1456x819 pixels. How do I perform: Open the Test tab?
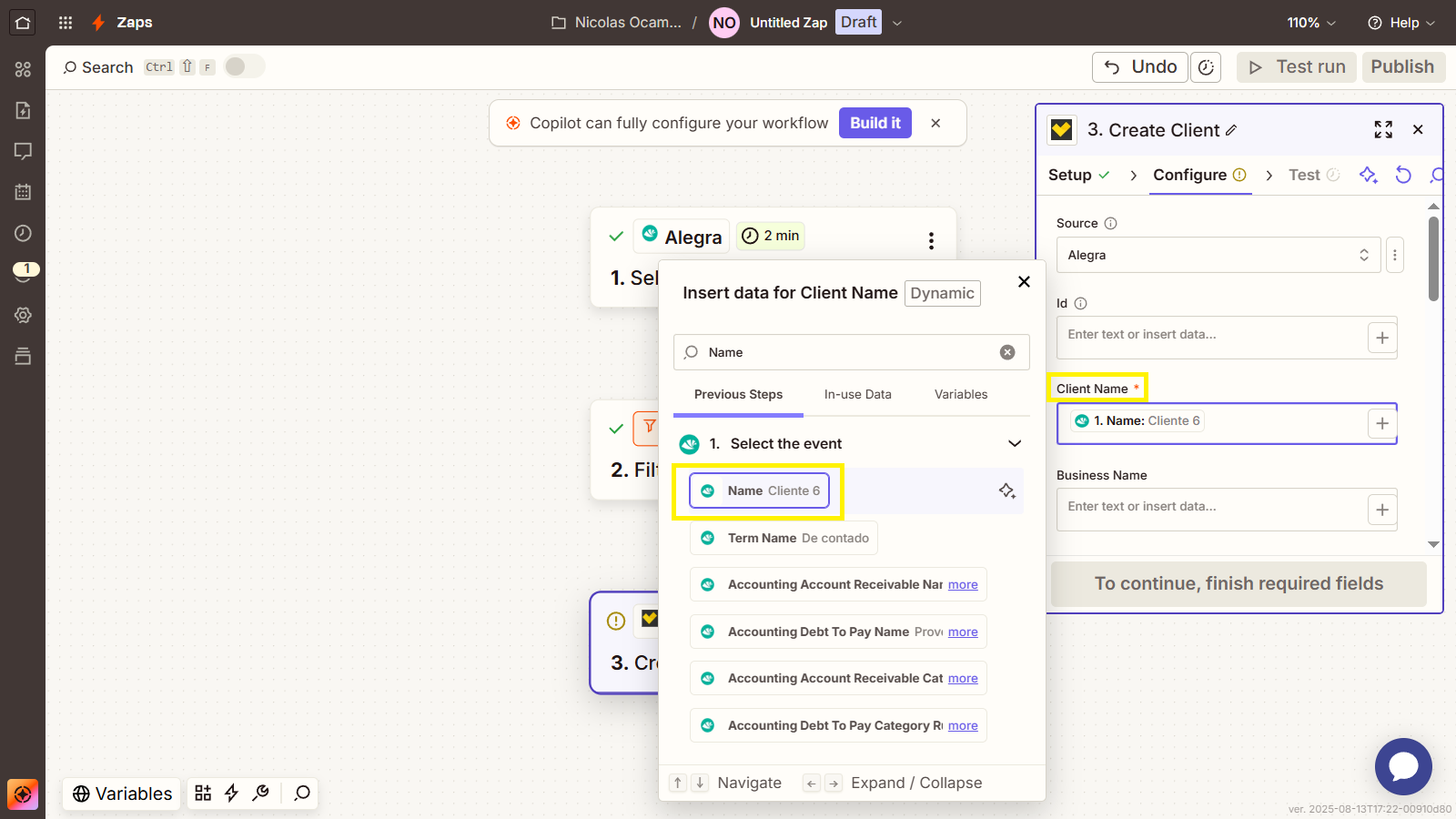(x=1314, y=175)
